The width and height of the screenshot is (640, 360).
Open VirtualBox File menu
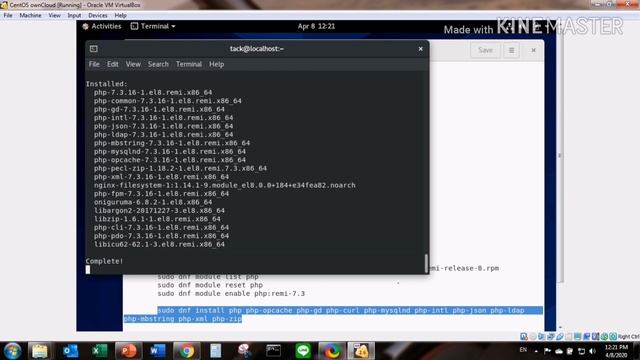tap(8, 16)
